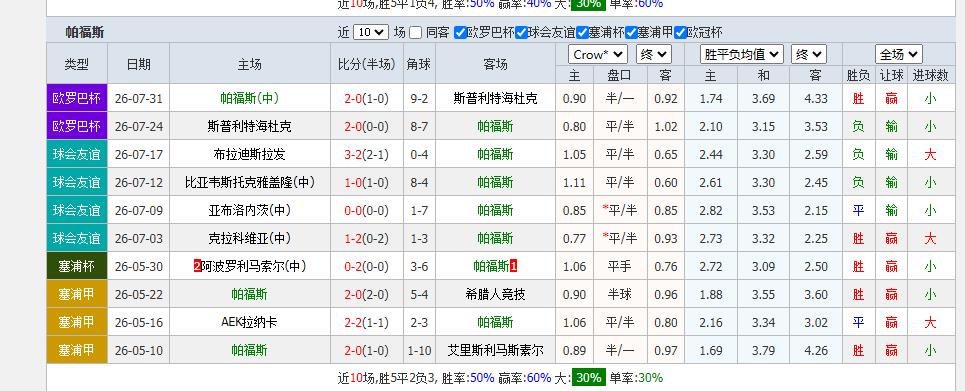The image size is (965, 391).
Task: Click the draw odds value 3.79
Action: [x=763, y=350]
